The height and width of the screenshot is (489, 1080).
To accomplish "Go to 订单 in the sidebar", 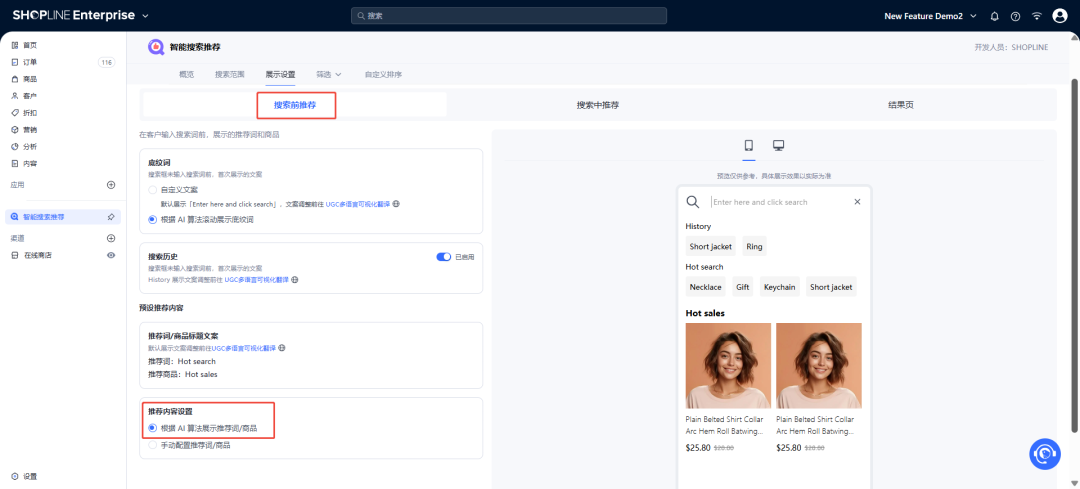I will coord(30,63).
